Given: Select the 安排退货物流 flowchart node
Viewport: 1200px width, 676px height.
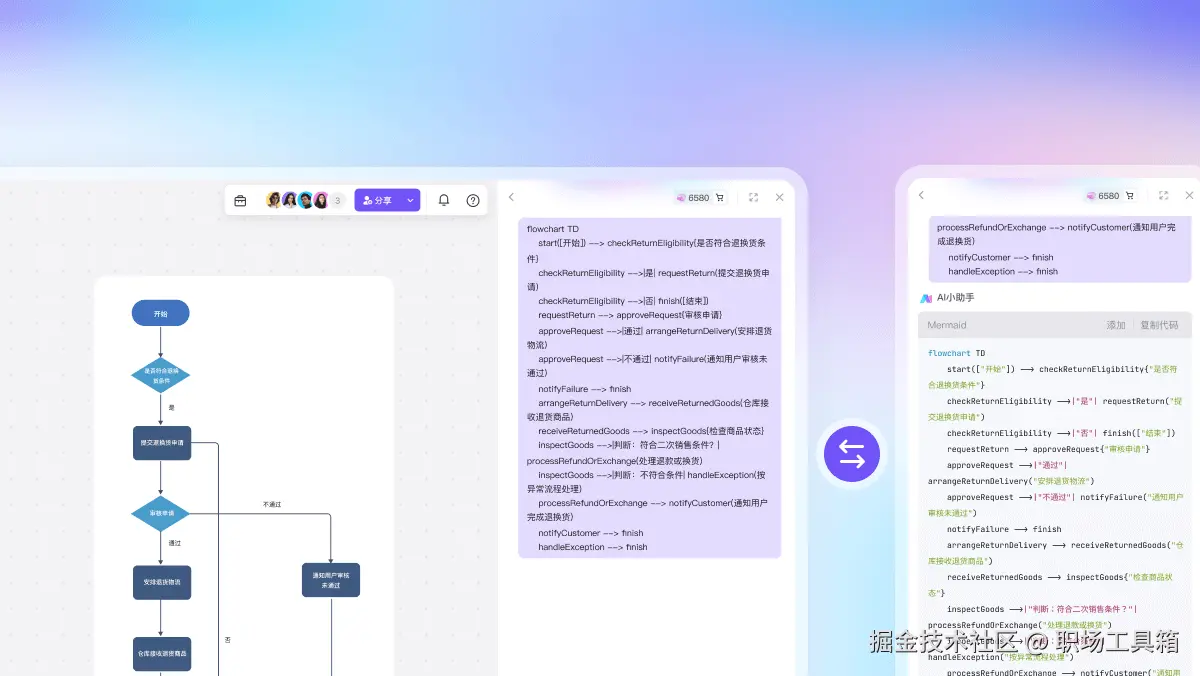Looking at the screenshot, I should tap(161, 582).
